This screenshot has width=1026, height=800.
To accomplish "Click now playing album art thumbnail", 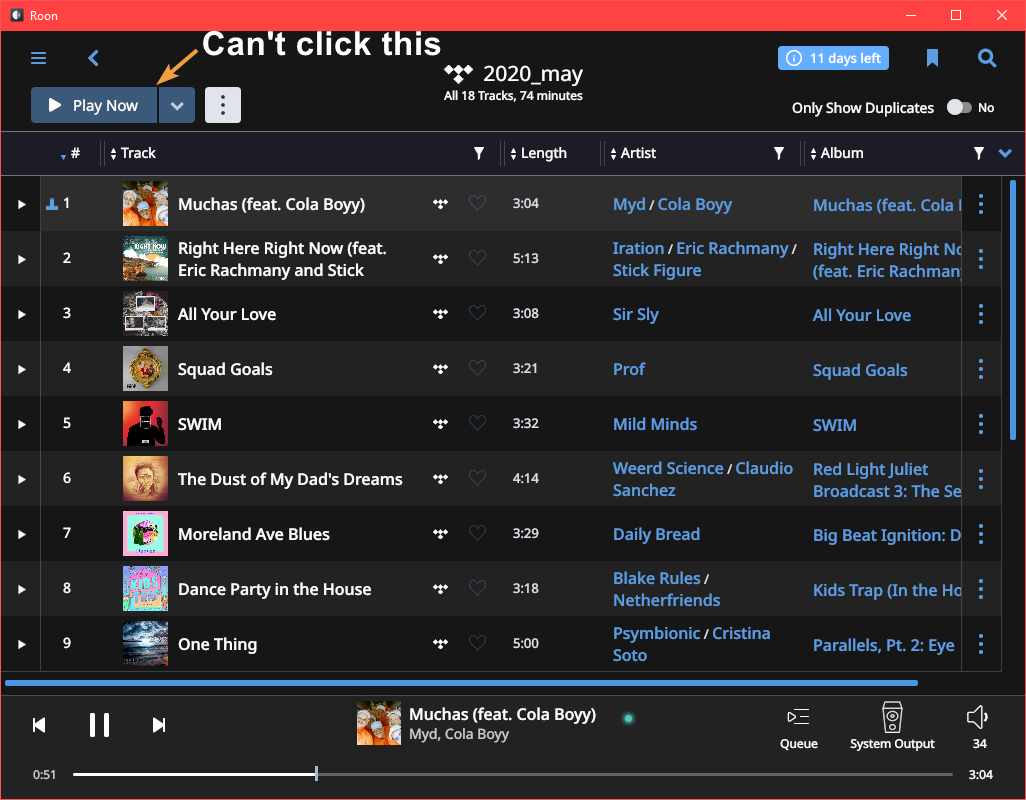I will tap(379, 723).
